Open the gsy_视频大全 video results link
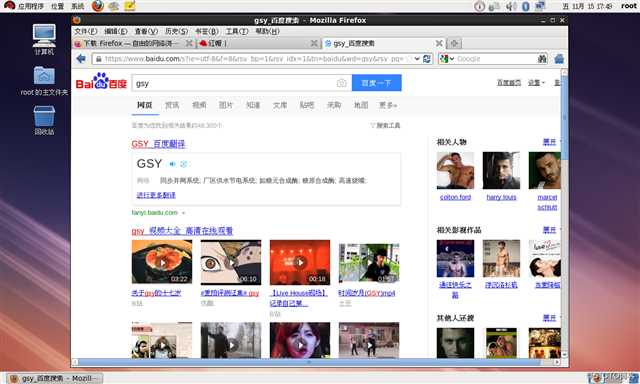Screen dimensions: 640x384 [182, 231]
